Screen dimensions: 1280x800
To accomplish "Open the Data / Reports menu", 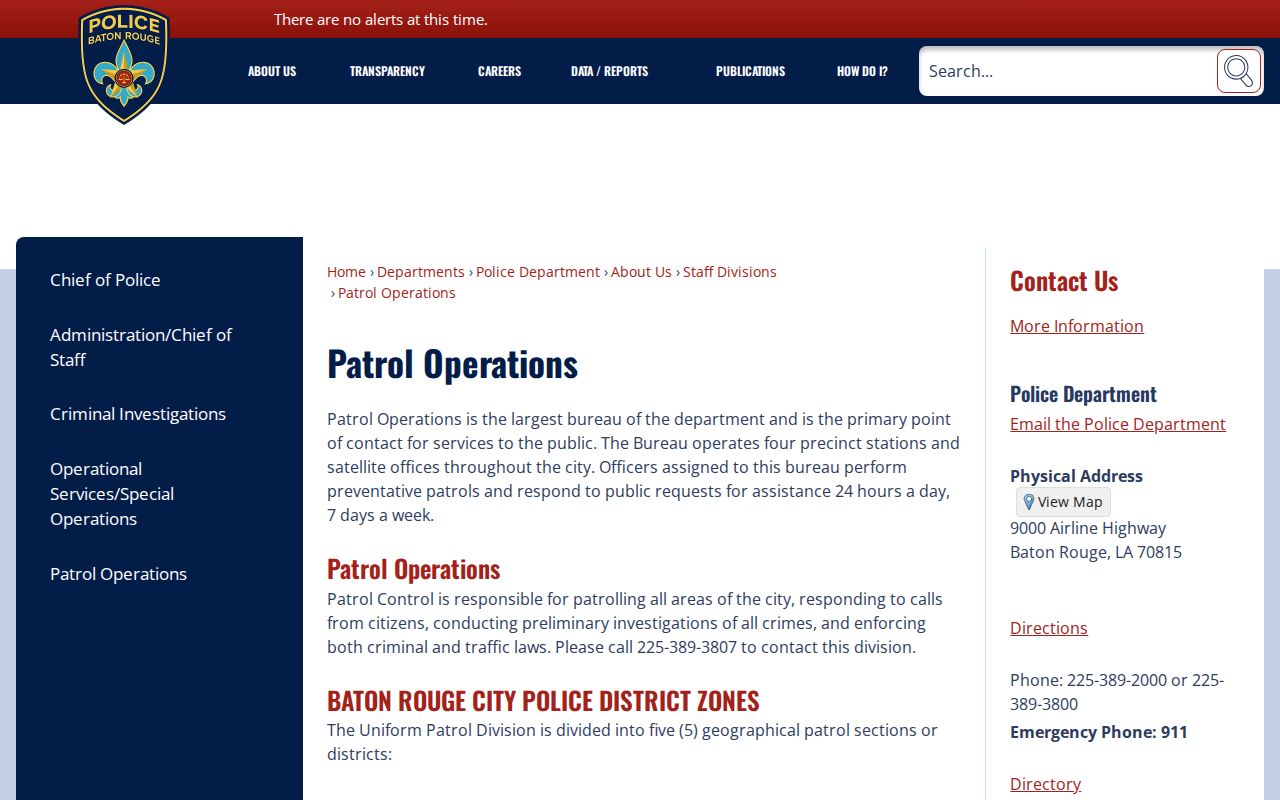I will pos(609,71).
